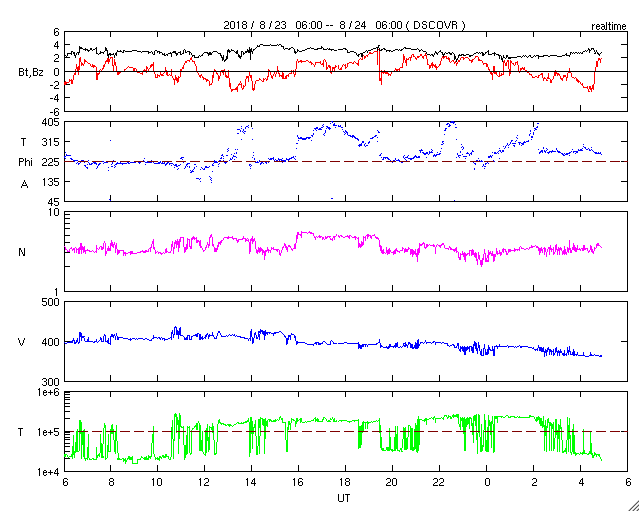The height and width of the screenshot is (512, 640).
Task: Select the "V" velocity axis label
Action: pyautogui.click(x=20, y=342)
